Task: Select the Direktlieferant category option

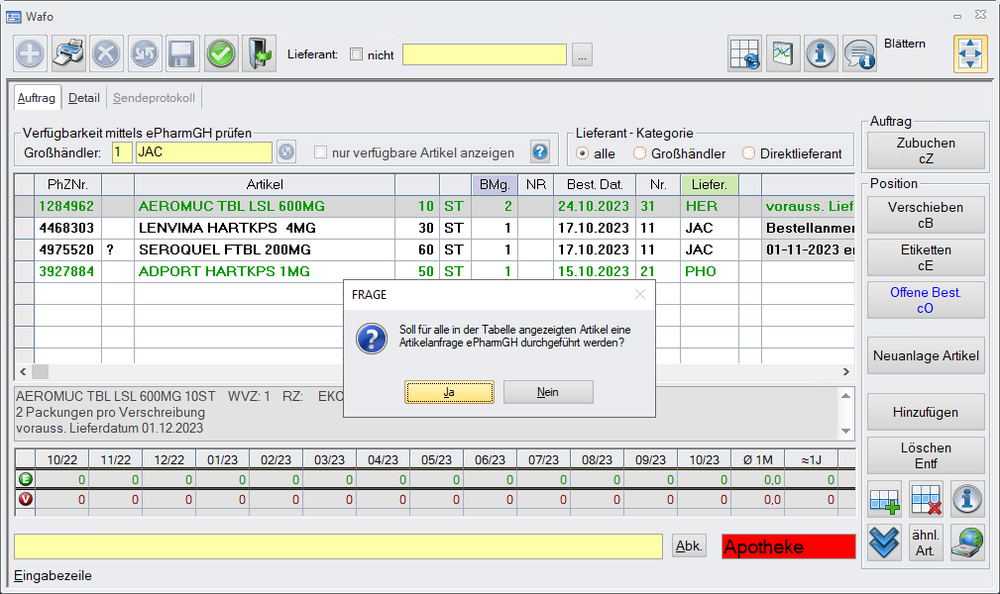Action: tap(749, 153)
